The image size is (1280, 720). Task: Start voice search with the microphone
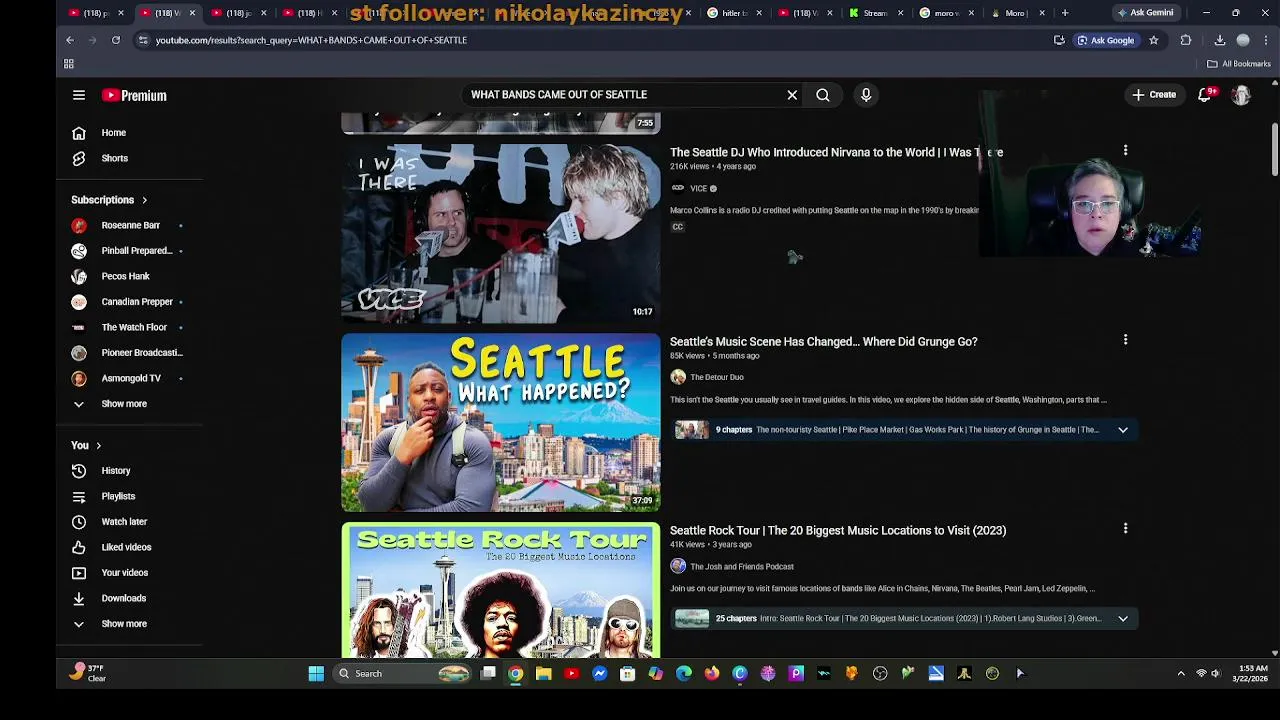[x=866, y=95]
